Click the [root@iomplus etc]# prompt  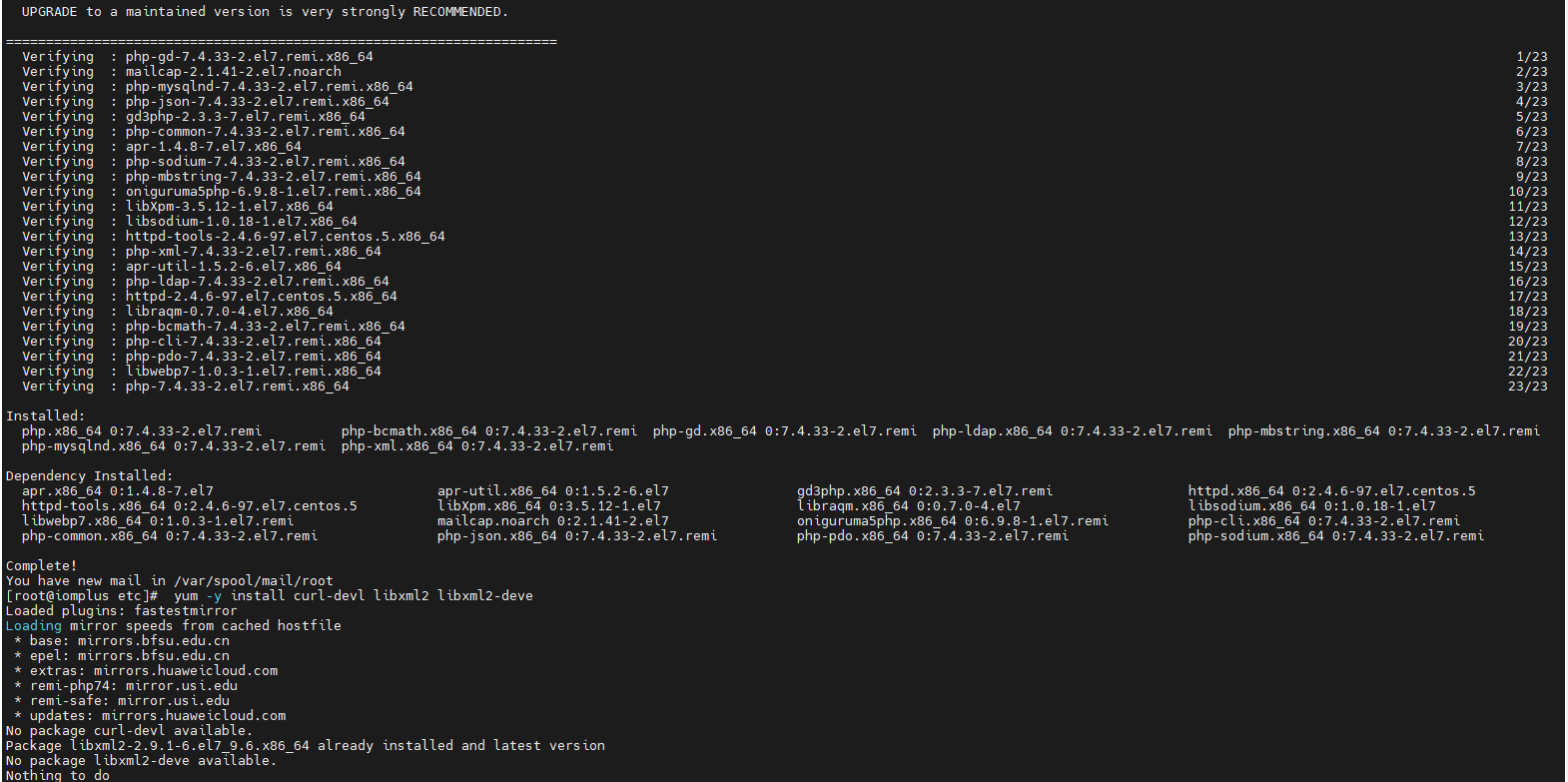click(81, 595)
